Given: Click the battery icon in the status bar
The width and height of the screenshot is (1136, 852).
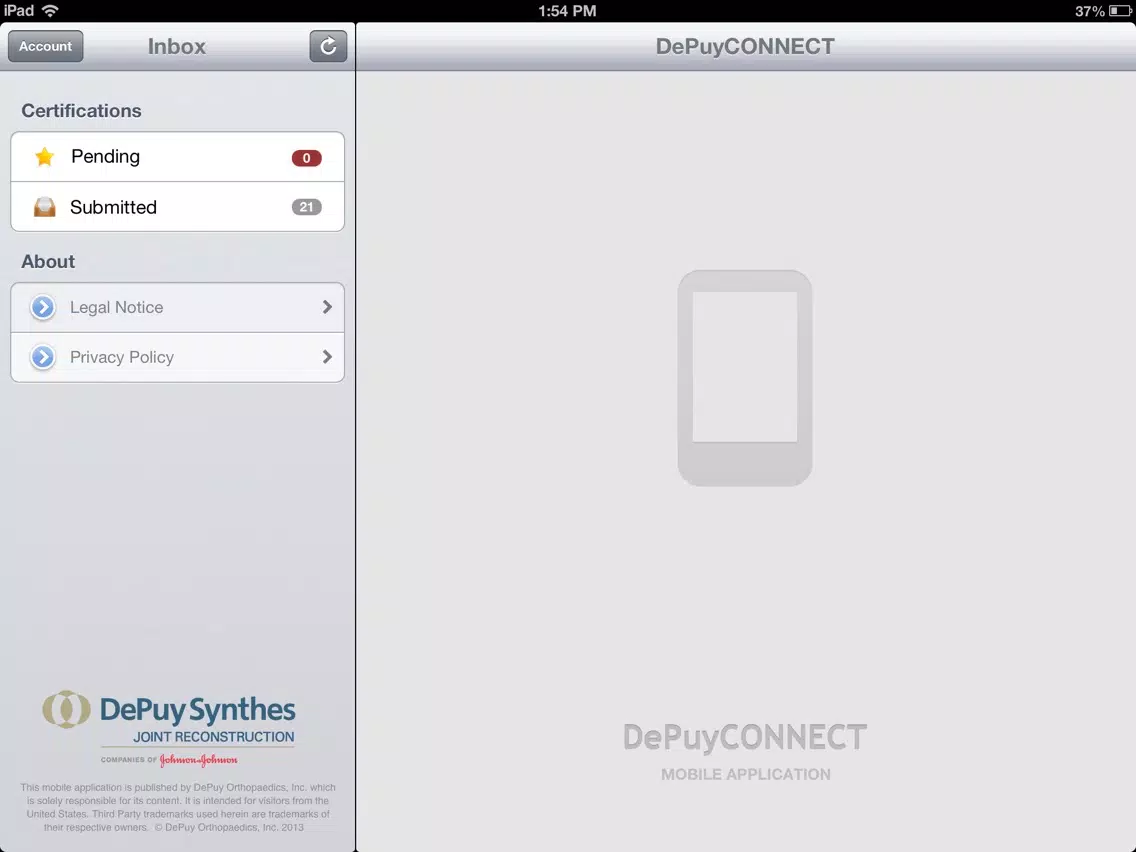Looking at the screenshot, I should click(x=1120, y=11).
